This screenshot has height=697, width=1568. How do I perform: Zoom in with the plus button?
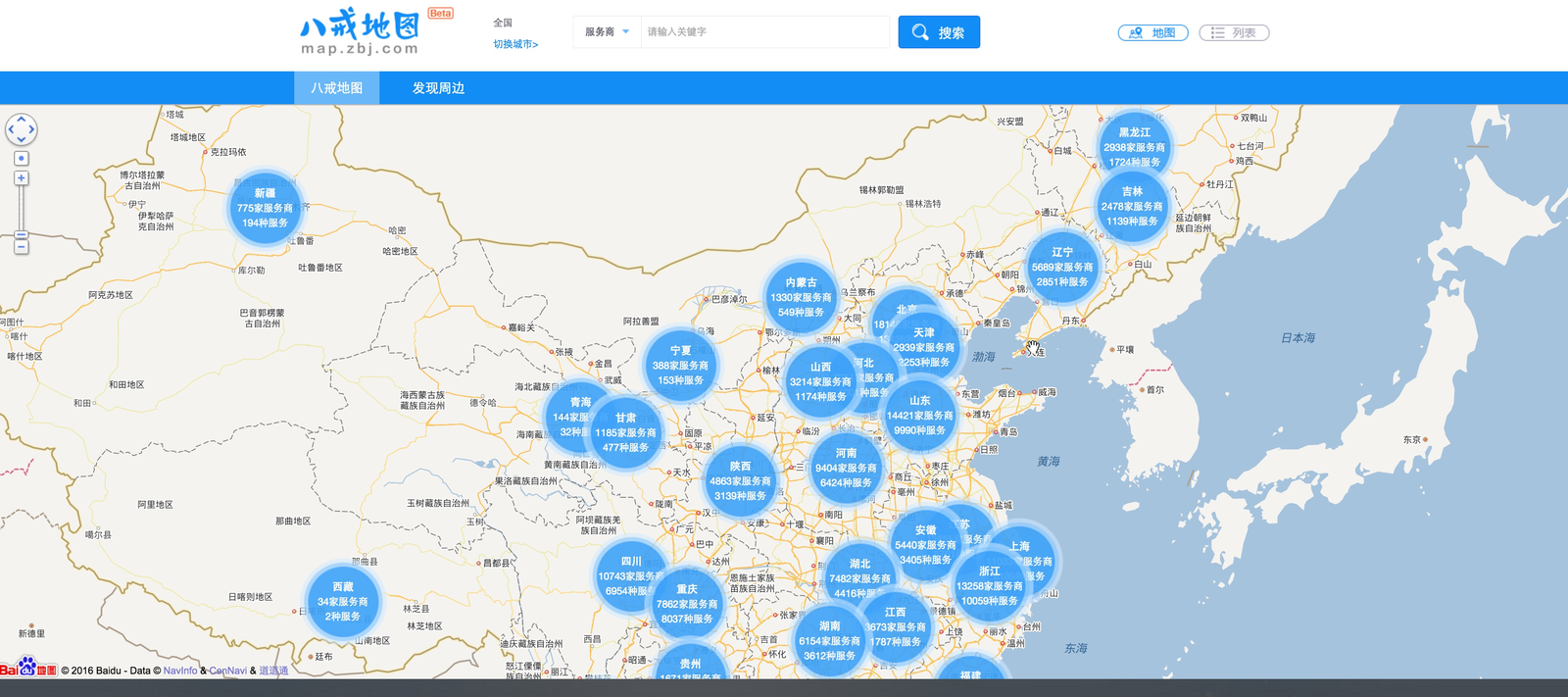[22, 178]
